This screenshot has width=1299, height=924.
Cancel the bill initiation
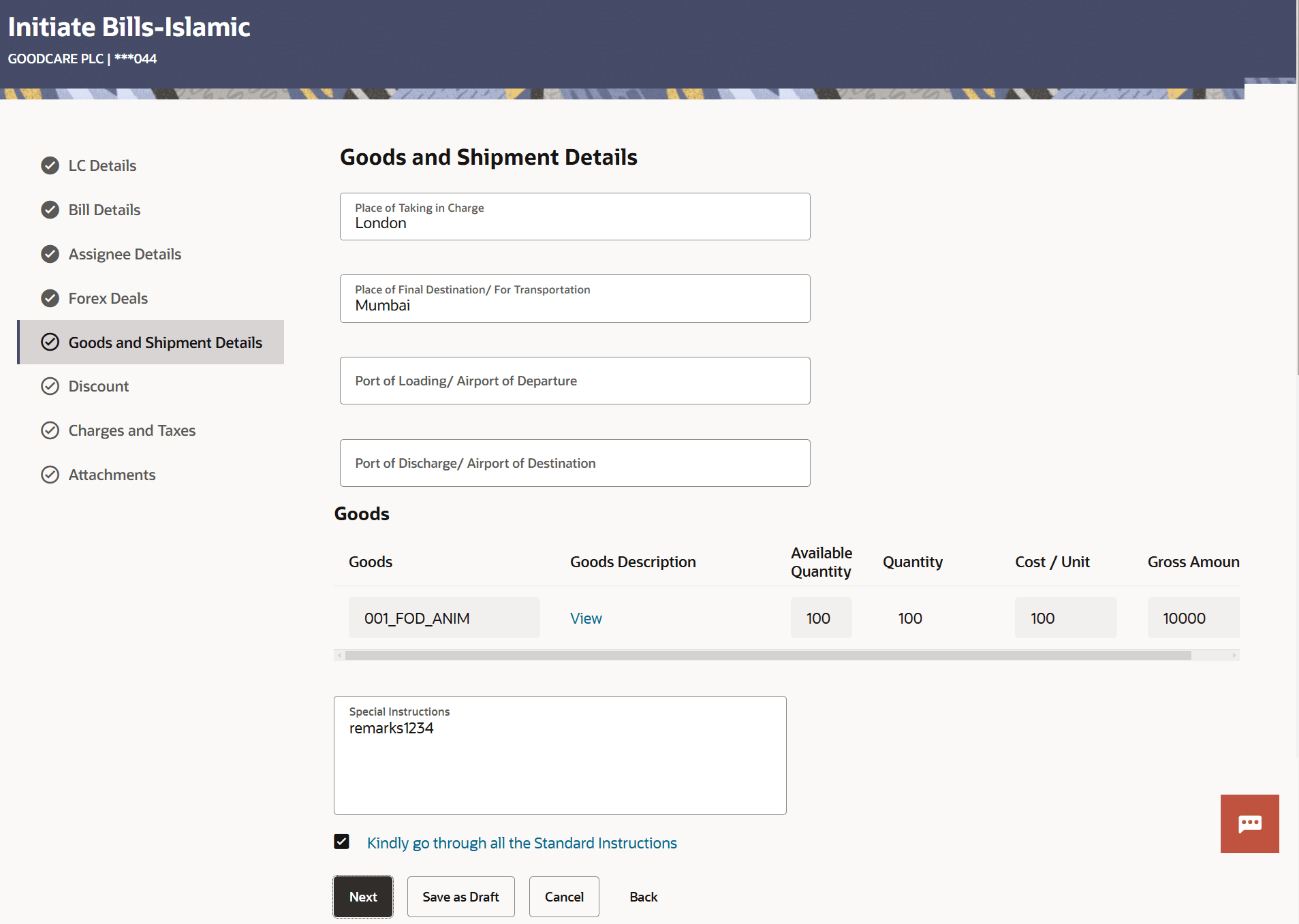[564, 897]
